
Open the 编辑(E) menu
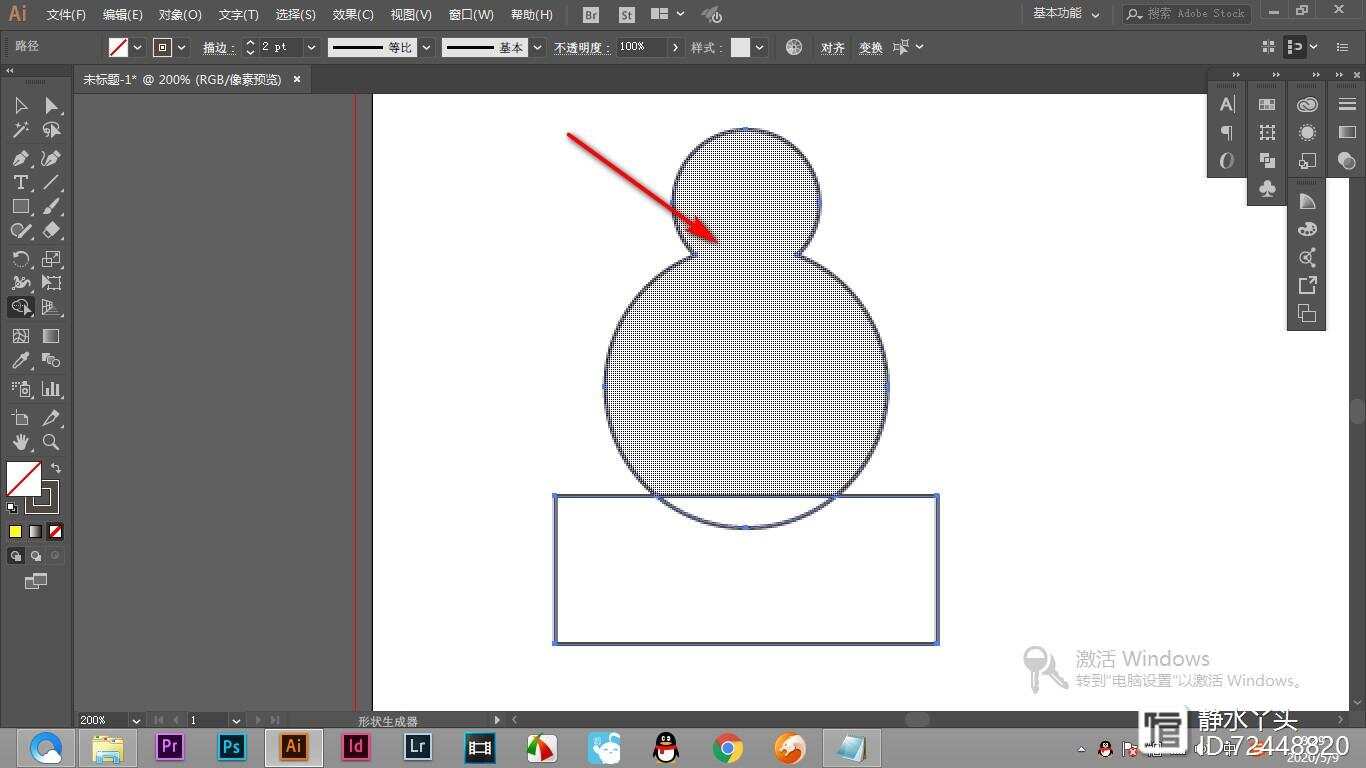click(x=123, y=15)
